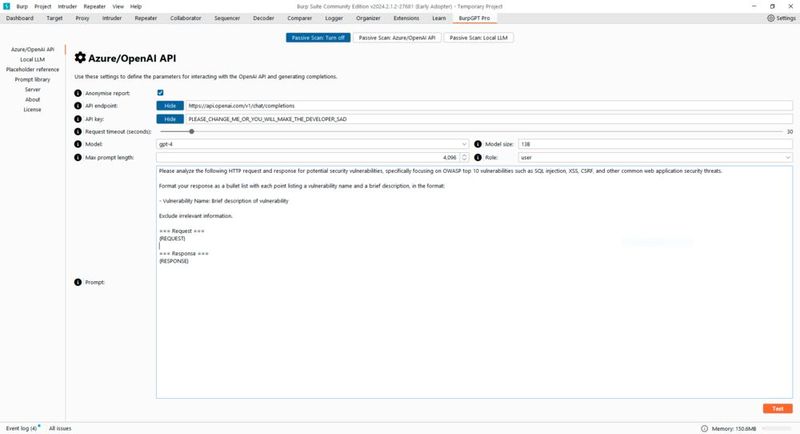
Task: Switch to the Decoder tab
Action: [263, 18]
